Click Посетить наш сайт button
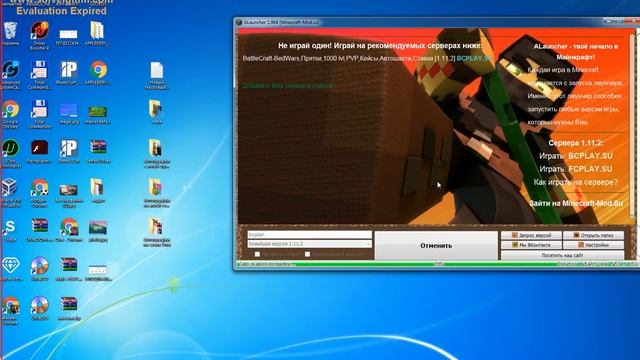 (562, 255)
